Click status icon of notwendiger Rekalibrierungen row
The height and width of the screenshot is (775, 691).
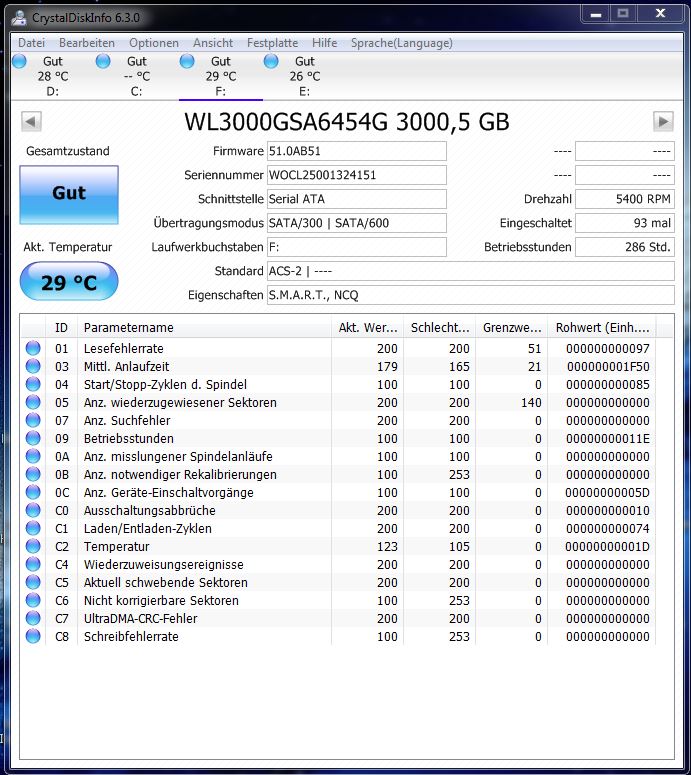33,474
